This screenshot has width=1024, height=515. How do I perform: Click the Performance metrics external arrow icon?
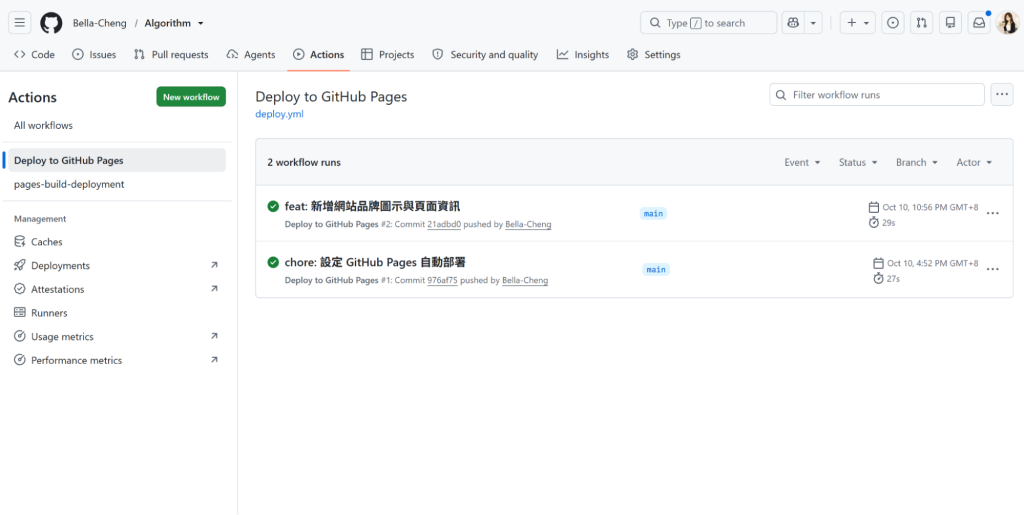(x=214, y=360)
